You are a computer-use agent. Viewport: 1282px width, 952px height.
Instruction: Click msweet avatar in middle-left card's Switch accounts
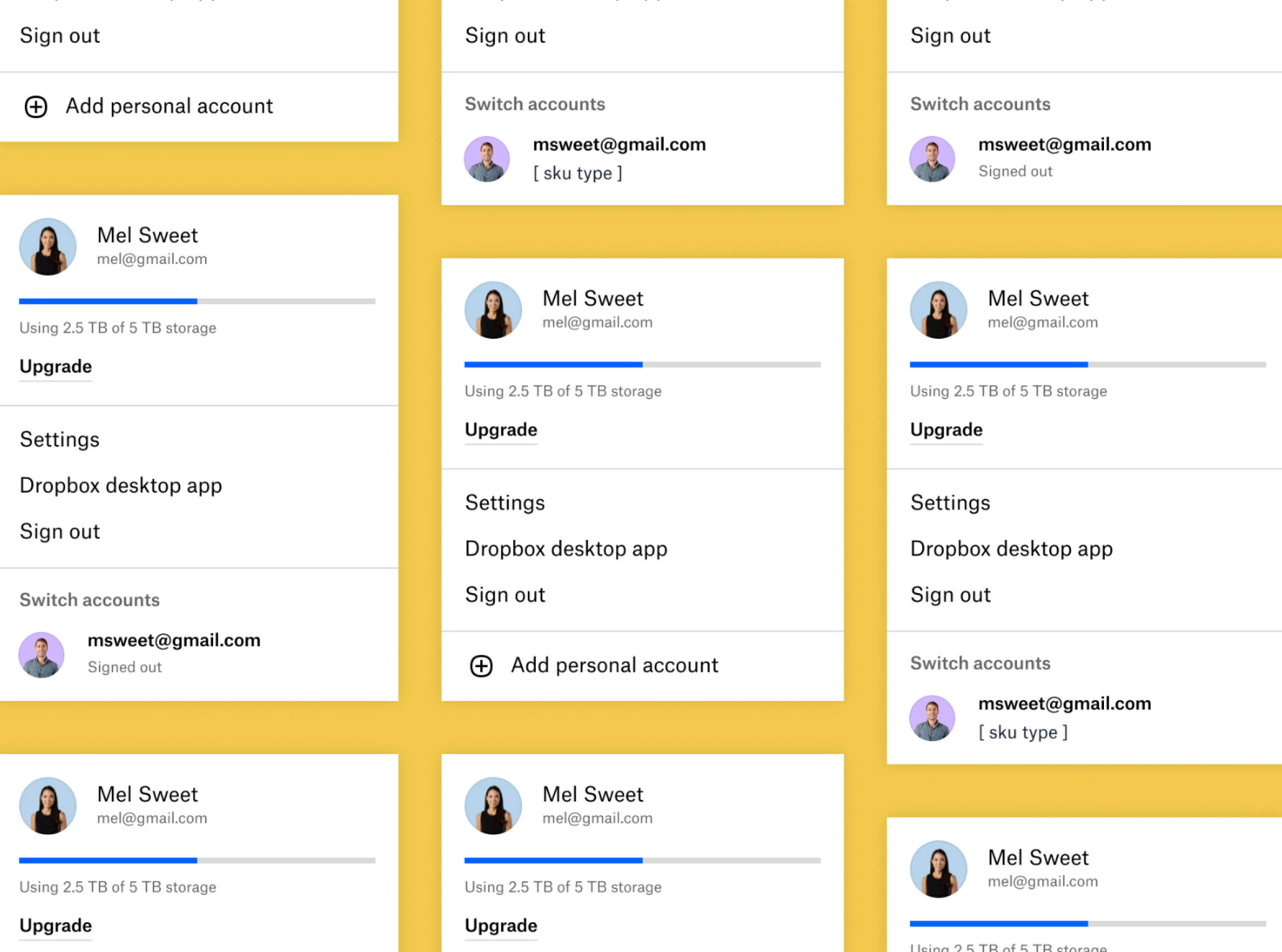(42, 655)
